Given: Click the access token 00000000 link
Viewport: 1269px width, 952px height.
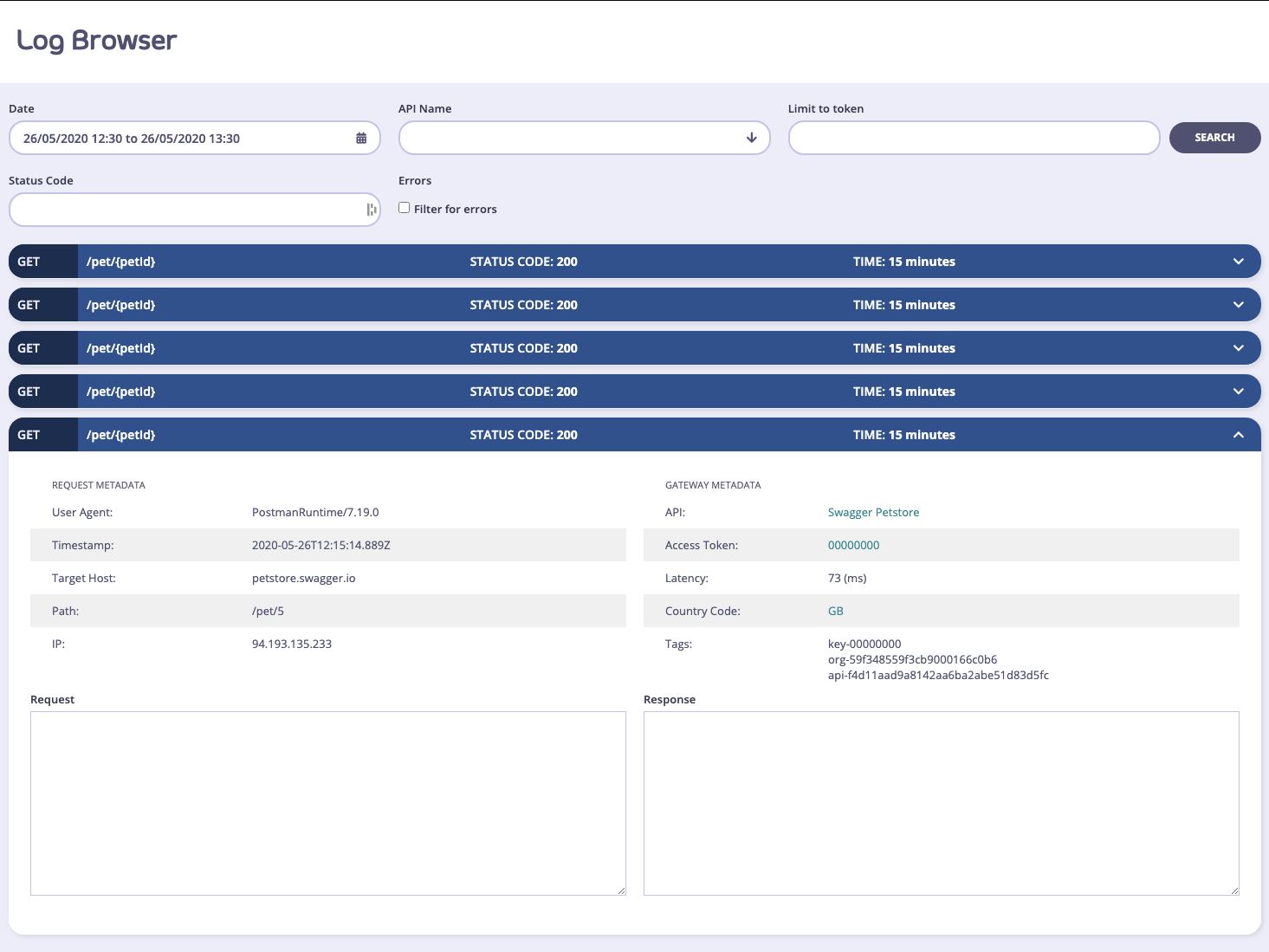Looking at the screenshot, I should click(x=853, y=545).
